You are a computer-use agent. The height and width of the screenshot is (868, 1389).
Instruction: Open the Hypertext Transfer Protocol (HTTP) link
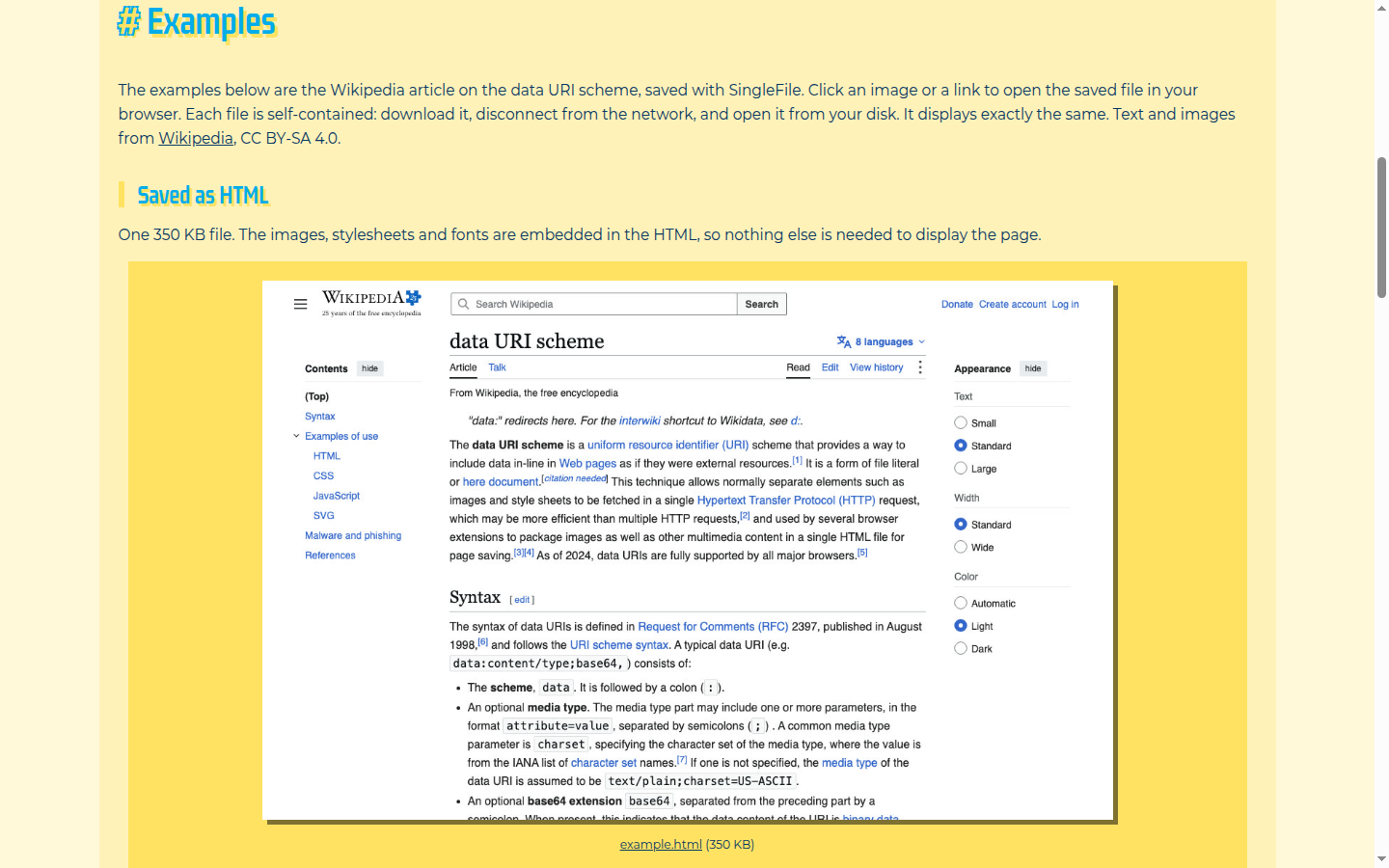point(786,501)
